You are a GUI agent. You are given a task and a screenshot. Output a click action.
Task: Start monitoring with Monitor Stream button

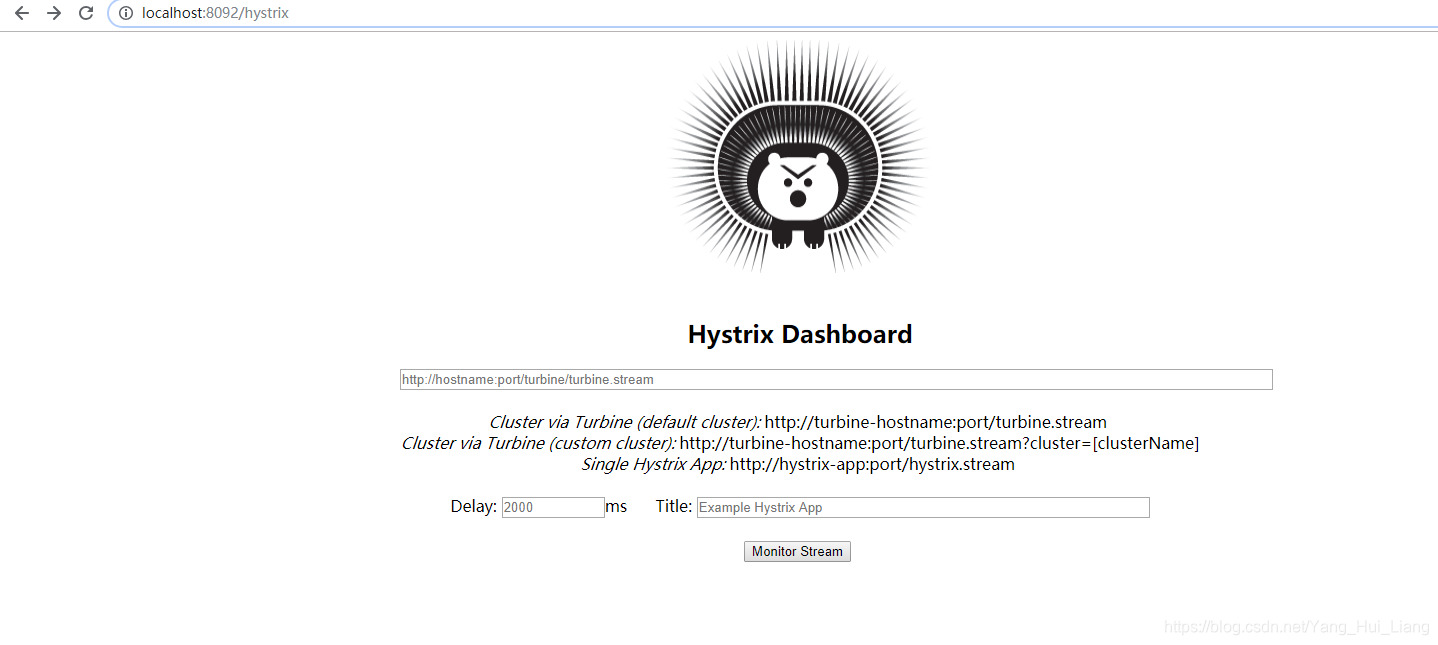pyautogui.click(x=797, y=551)
